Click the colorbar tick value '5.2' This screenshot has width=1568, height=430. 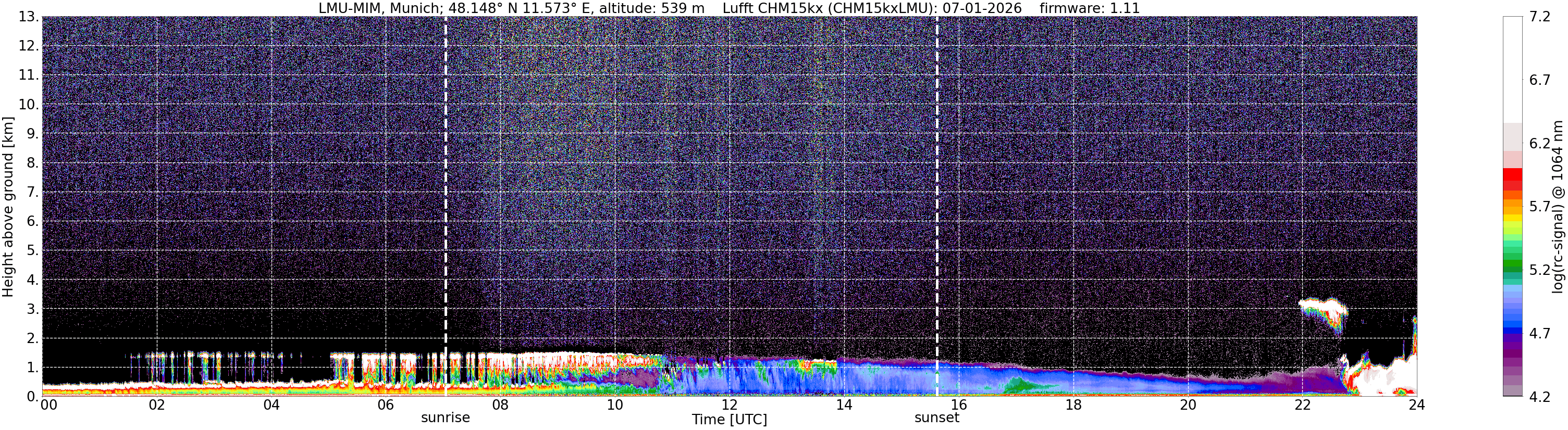[1540, 270]
